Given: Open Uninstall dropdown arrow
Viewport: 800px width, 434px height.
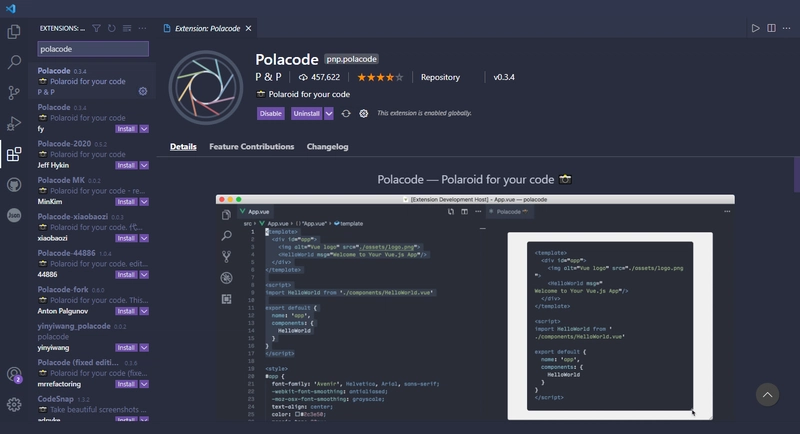Looking at the screenshot, I should [329, 114].
